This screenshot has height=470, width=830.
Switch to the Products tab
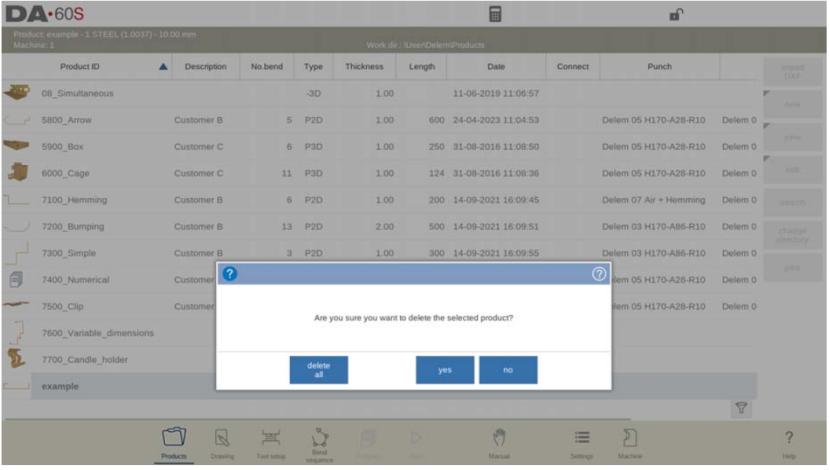(x=174, y=442)
